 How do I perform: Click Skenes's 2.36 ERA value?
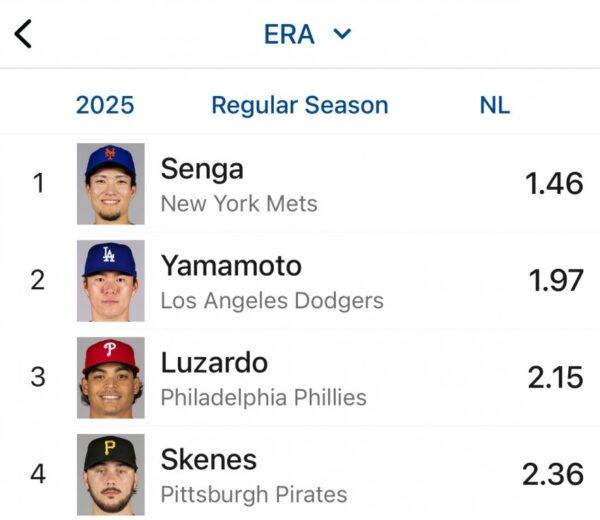(x=553, y=473)
